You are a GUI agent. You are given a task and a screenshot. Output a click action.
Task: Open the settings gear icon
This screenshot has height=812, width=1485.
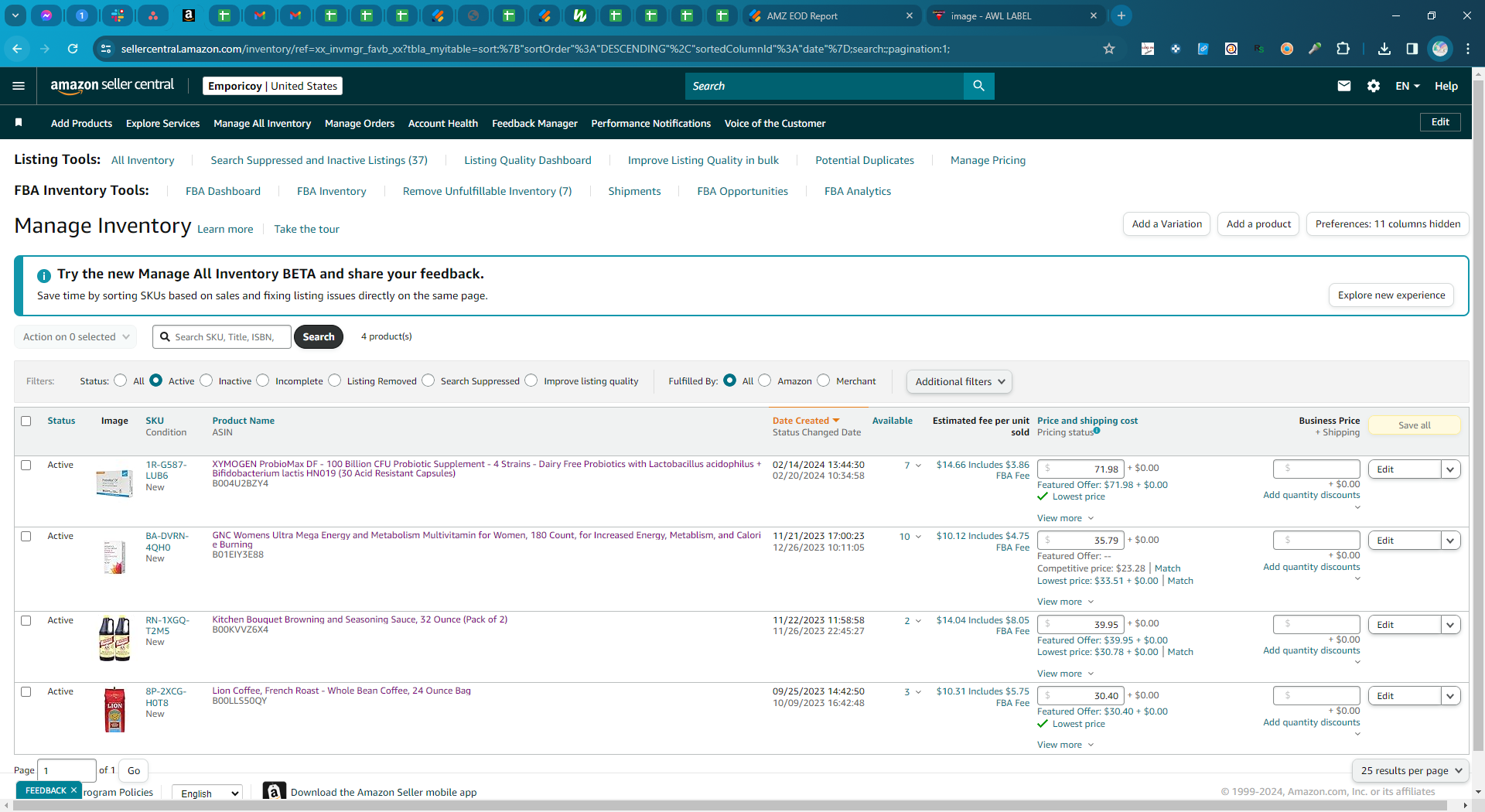[1374, 86]
